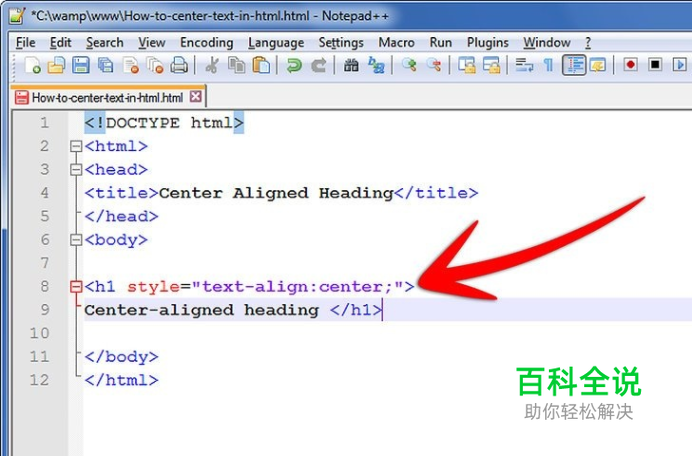Viewport: 692px width, 456px height.
Task: Save all files toolbar icon
Action: tap(105, 66)
